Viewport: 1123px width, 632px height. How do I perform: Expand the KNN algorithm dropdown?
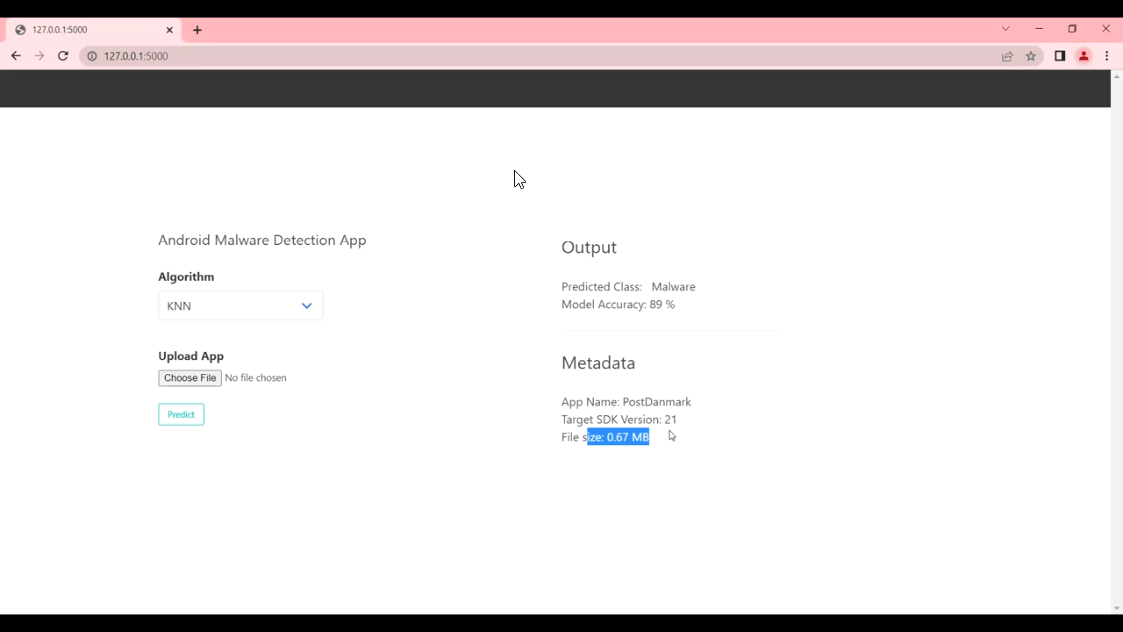coord(241,306)
